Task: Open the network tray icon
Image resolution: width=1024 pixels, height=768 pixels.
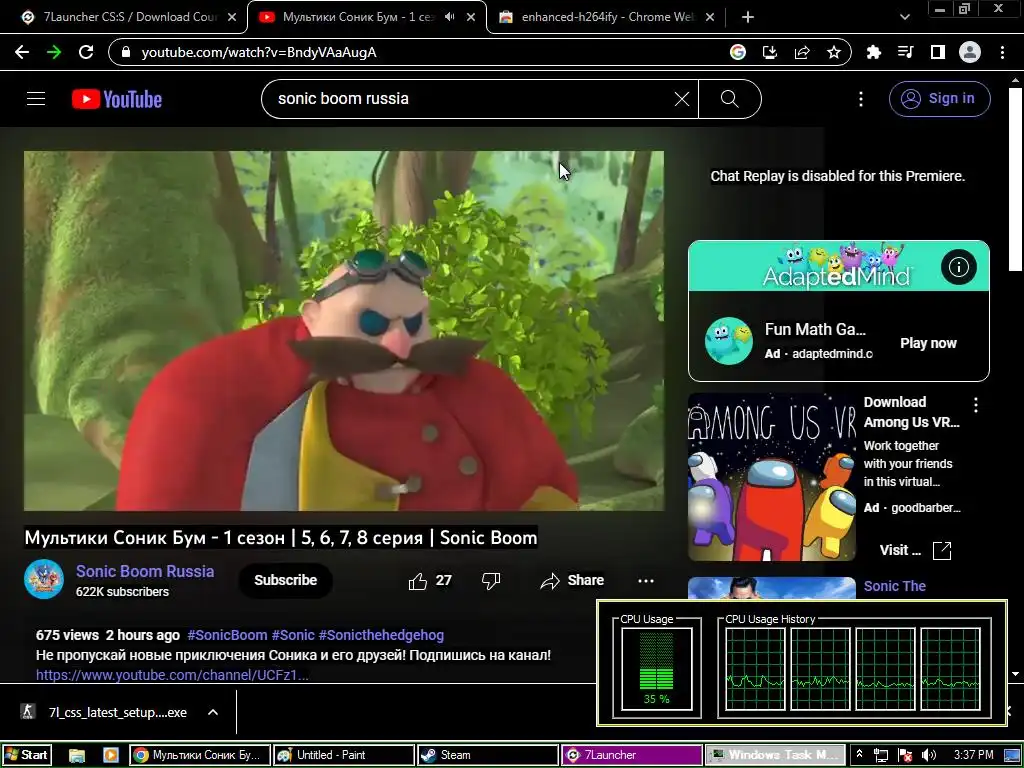Action: pos(881,756)
